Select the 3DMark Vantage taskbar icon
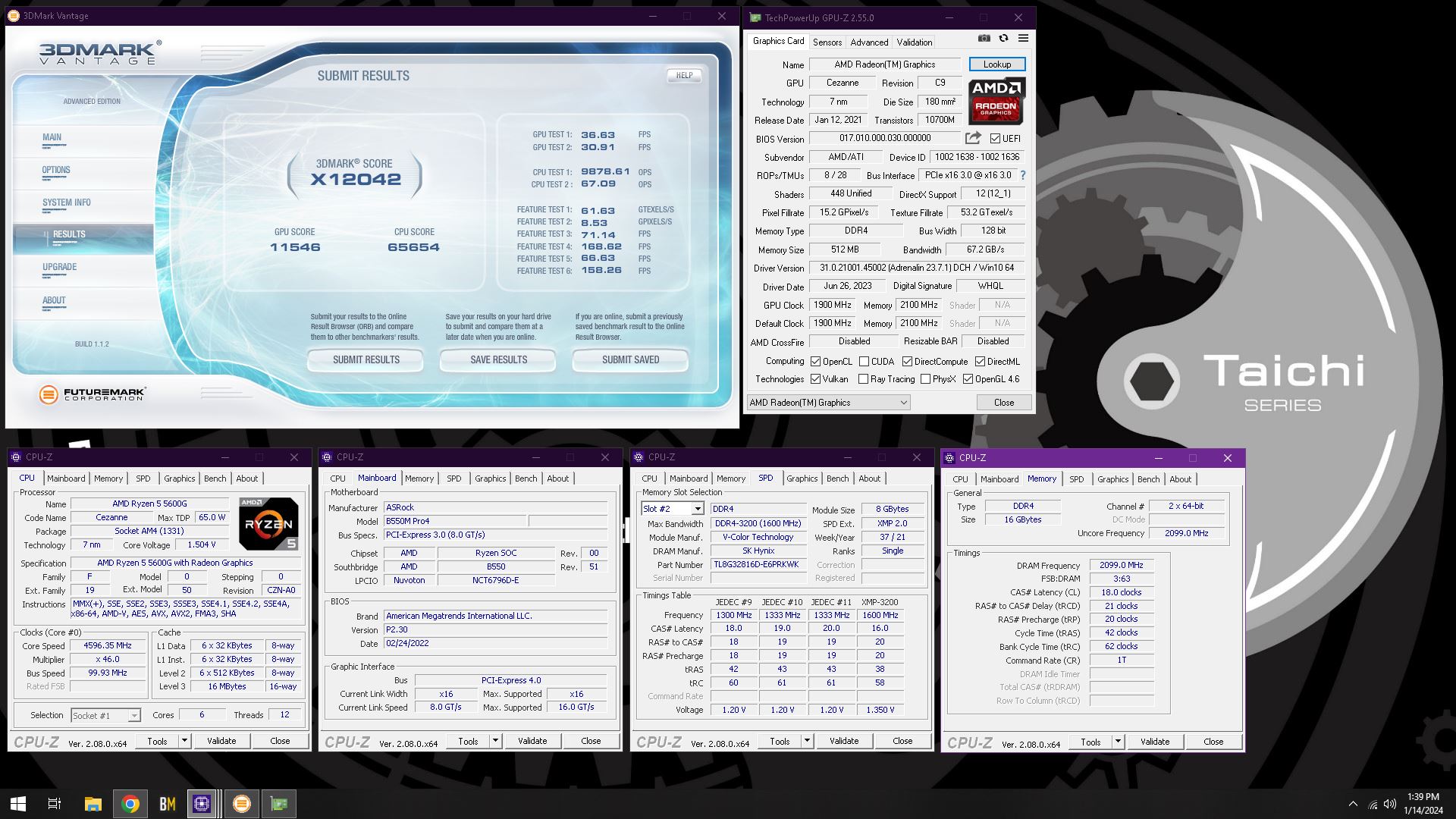The height and width of the screenshot is (819, 1456). click(242, 804)
